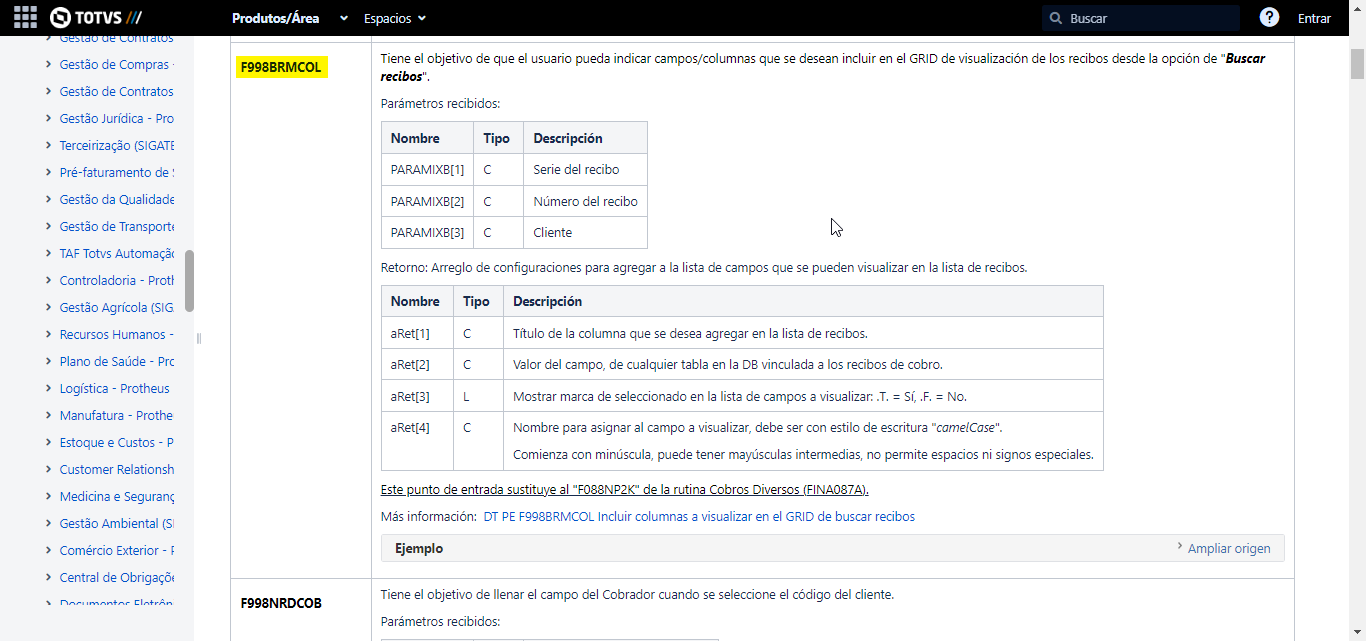Expand the Logística - Protheus tree chevron
Image resolution: width=1366 pixels, height=641 pixels.
click(x=49, y=388)
